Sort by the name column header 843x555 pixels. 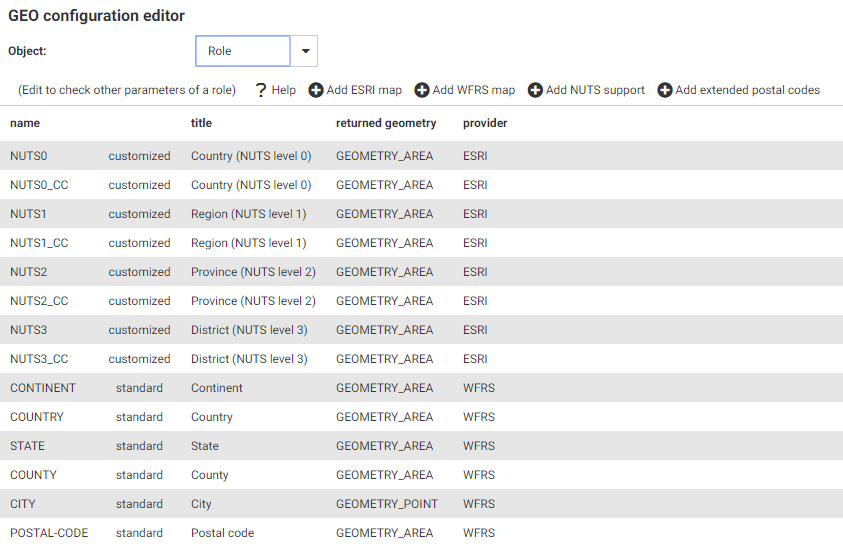(x=25, y=123)
